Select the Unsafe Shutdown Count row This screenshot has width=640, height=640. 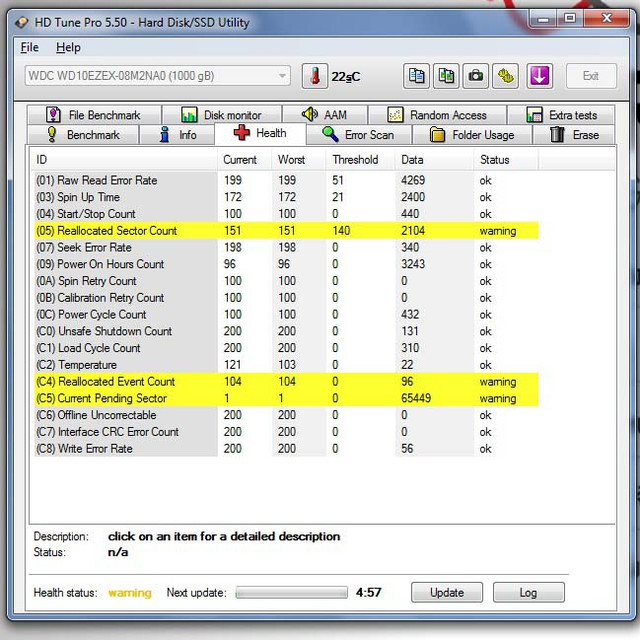coord(286,331)
